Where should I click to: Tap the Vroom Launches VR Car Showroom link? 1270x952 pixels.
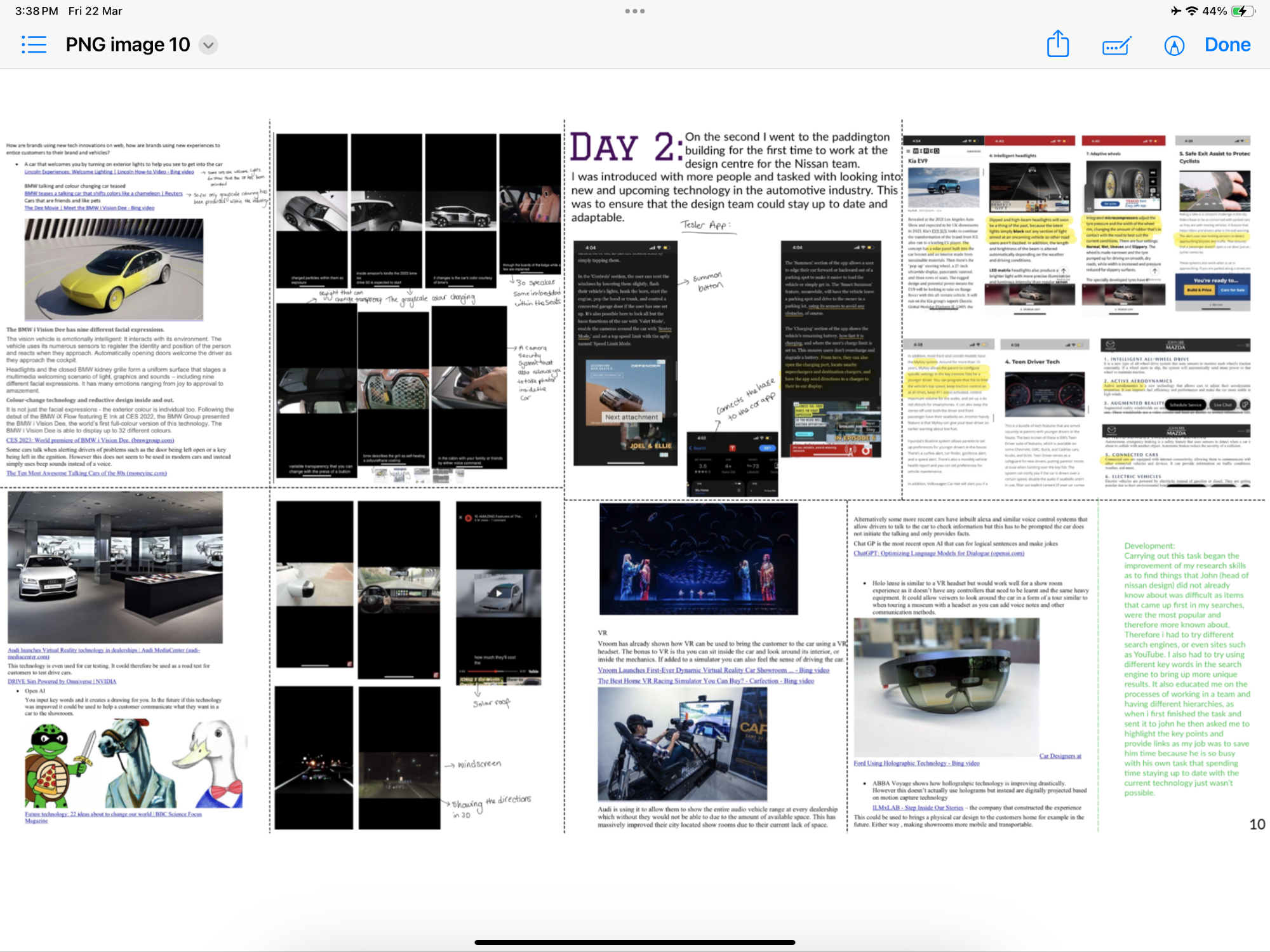click(x=713, y=670)
